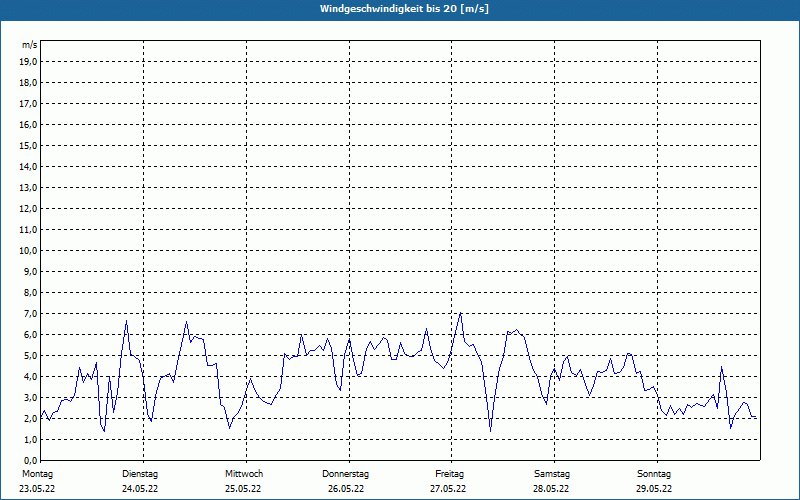Select the 17,0 y-axis value
Viewport: 800px width, 500px height.
click(28, 104)
